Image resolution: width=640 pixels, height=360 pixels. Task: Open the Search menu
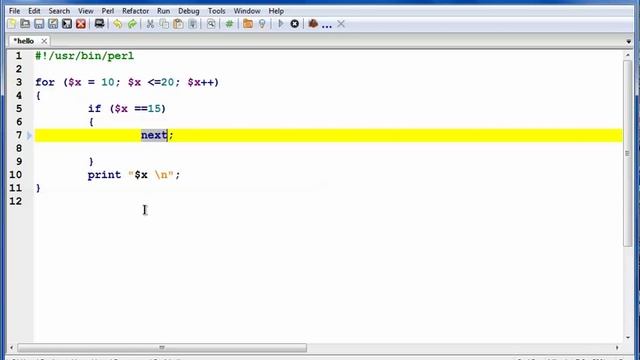(x=59, y=11)
